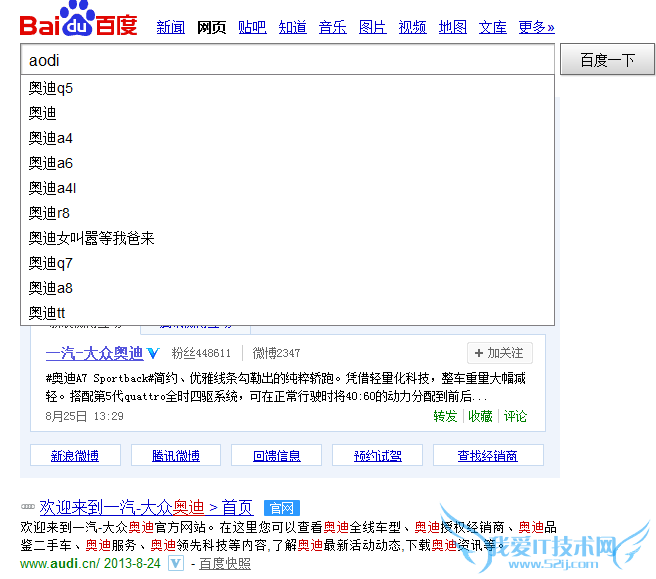This screenshot has width=656, height=579.
Task: Open the 地图 map tab
Action: click(x=453, y=27)
